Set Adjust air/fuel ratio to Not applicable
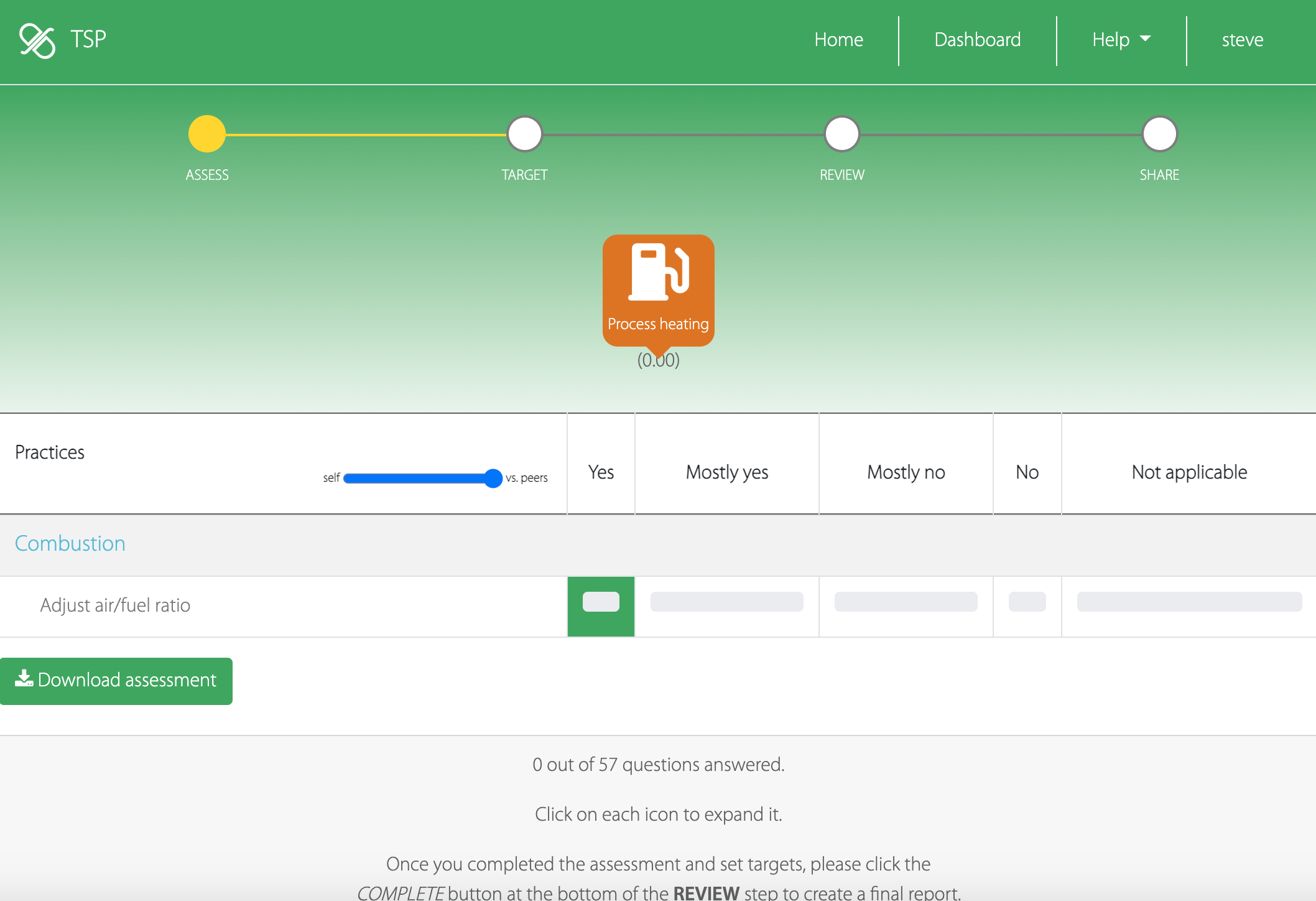The image size is (1316, 901). (x=1189, y=602)
